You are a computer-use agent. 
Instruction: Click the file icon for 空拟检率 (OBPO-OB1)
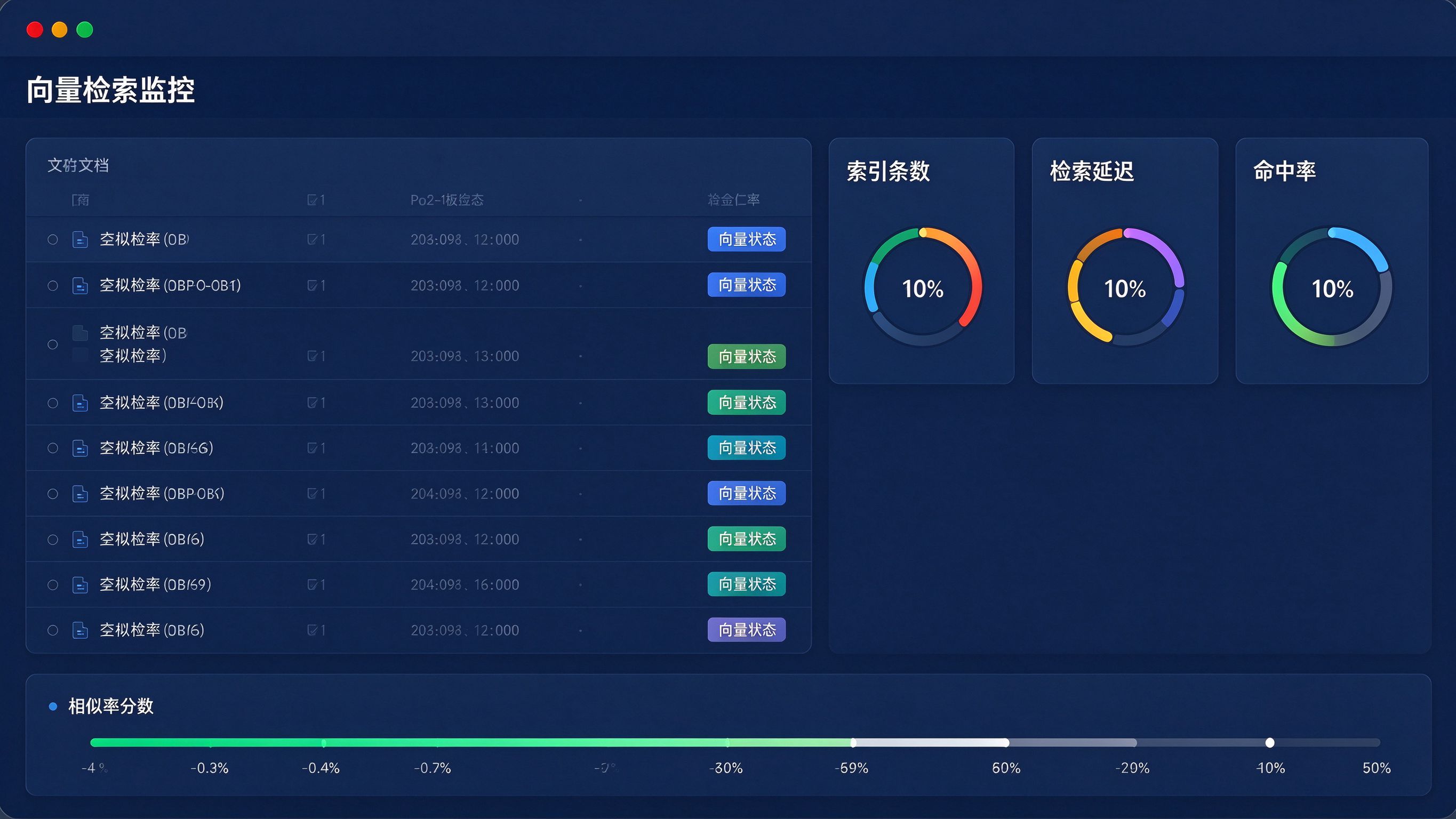[x=80, y=285]
